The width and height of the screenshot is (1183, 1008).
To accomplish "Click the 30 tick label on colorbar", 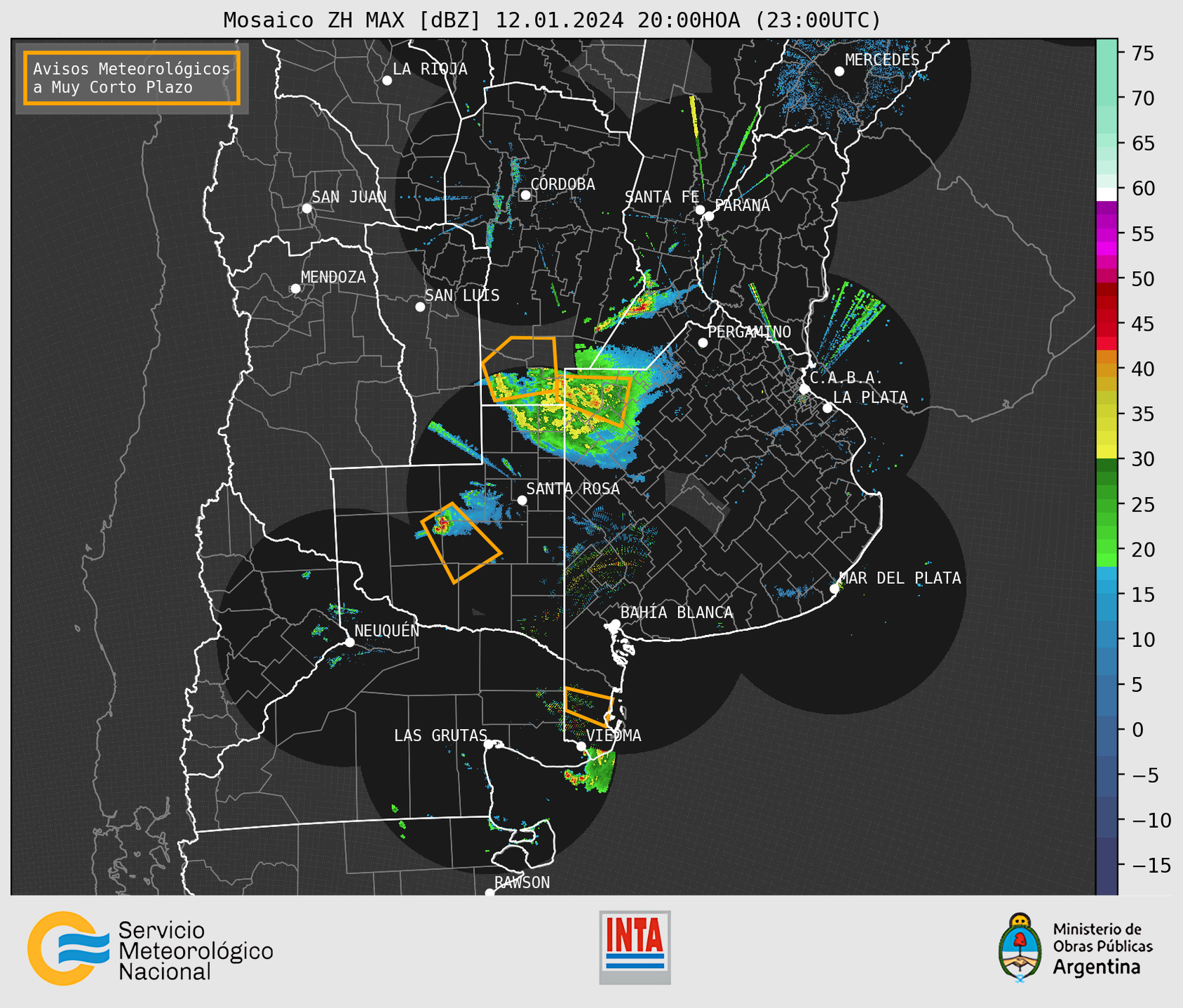I will [1143, 459].
